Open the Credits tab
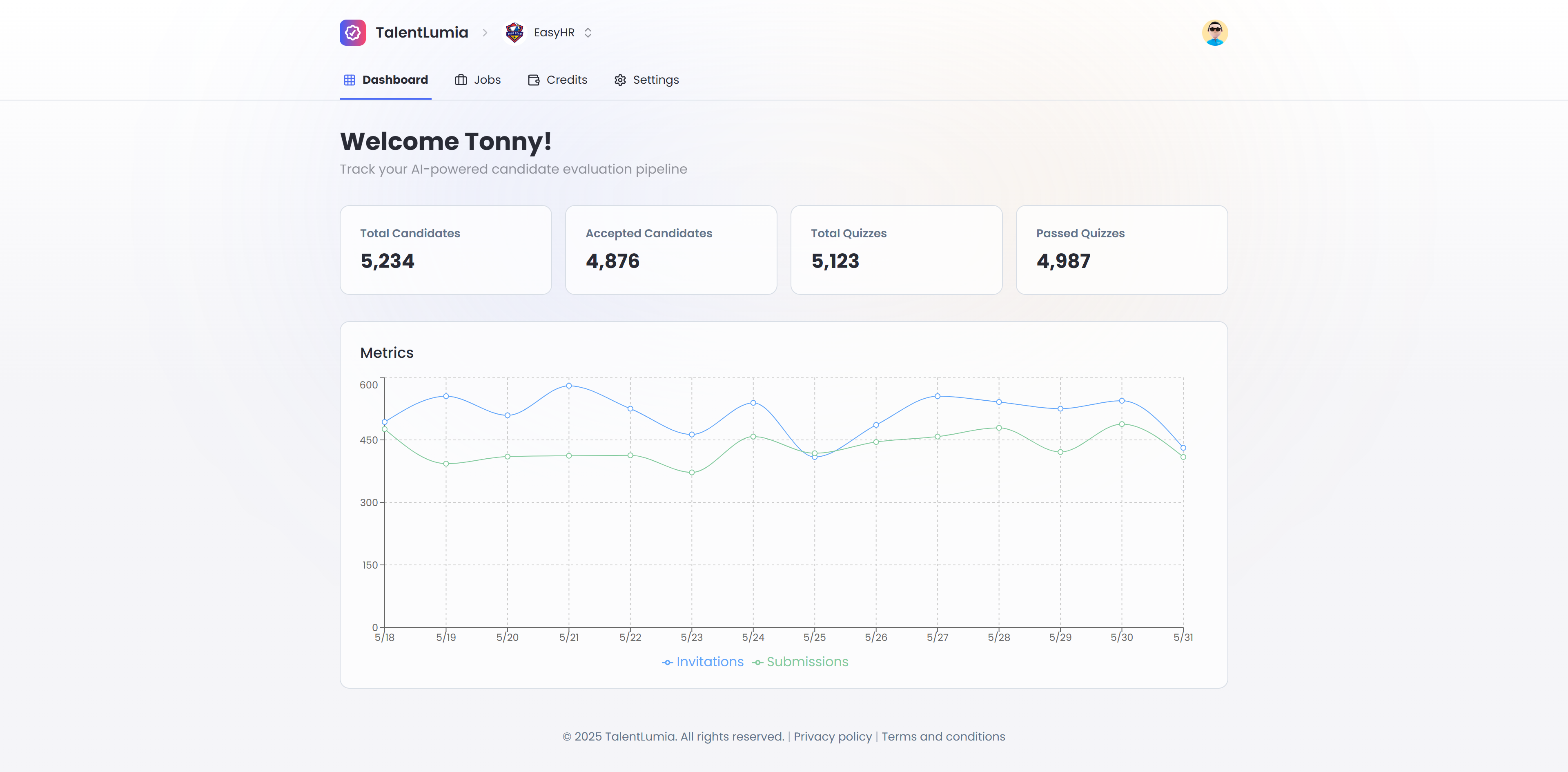The width and height of the screenshot is (1568, 772). point(557,80)
